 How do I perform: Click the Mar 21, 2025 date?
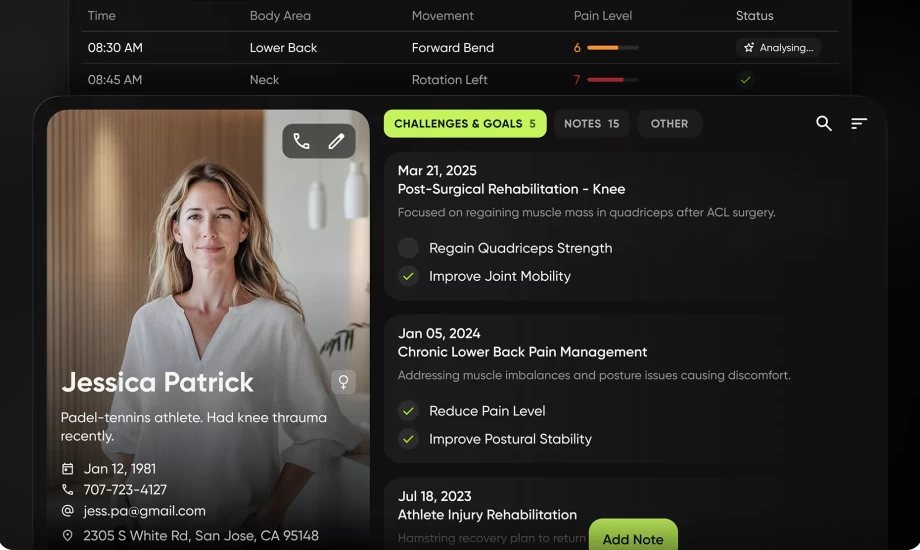point(437,170)
